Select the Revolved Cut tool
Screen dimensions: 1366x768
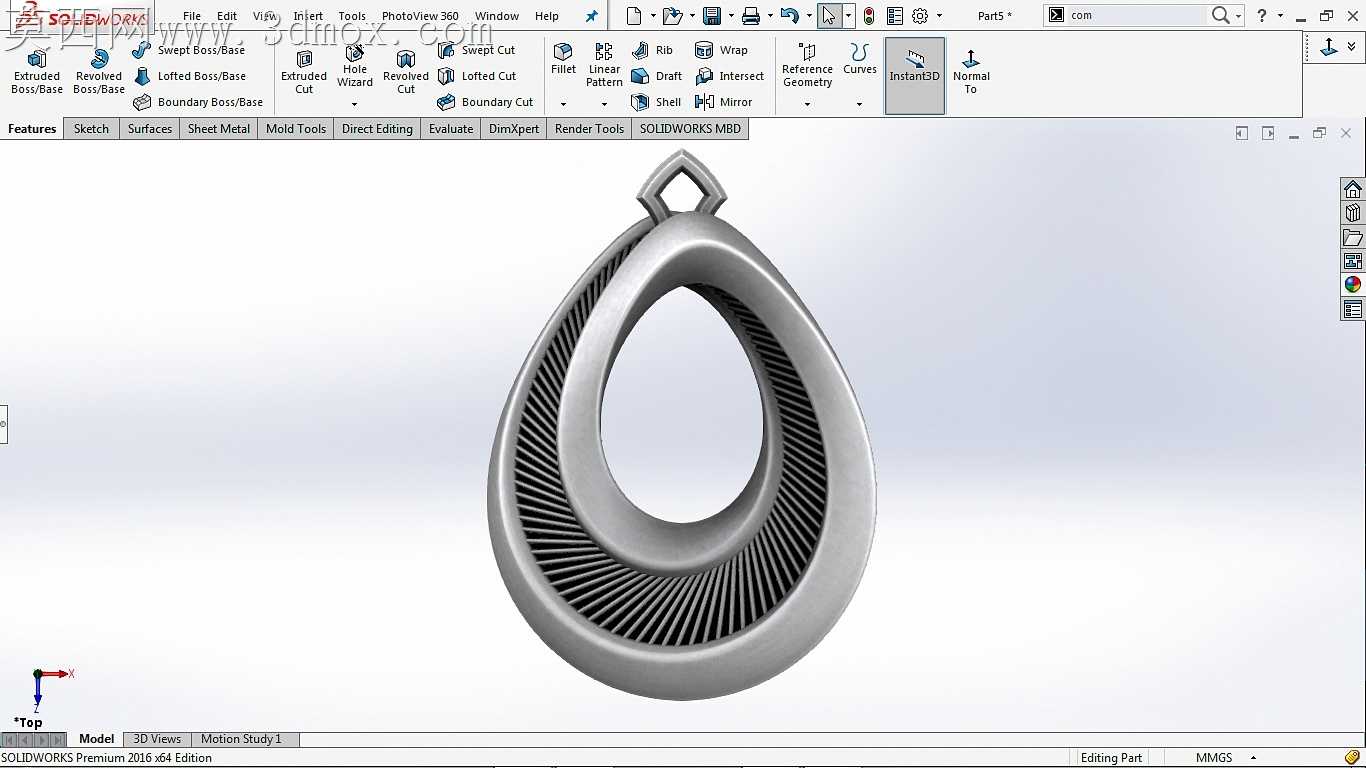coord(406,71)
